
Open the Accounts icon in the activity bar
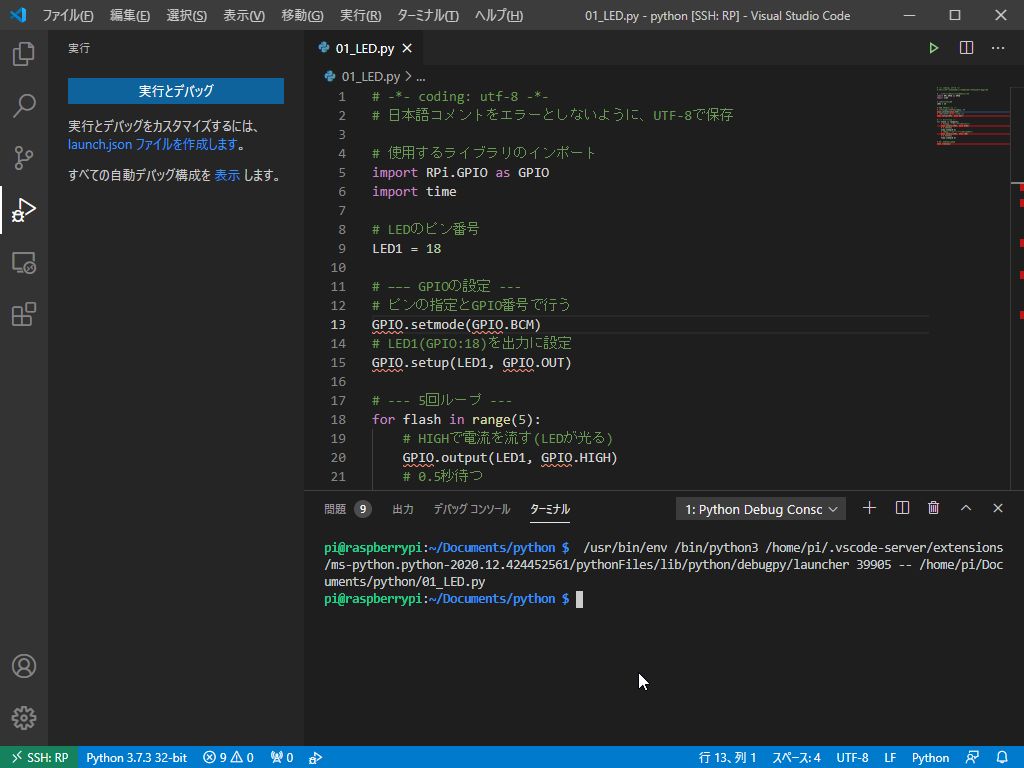22,666
